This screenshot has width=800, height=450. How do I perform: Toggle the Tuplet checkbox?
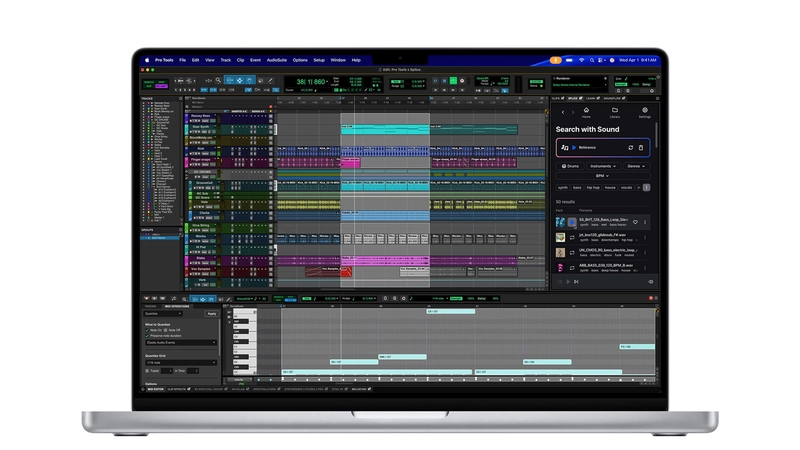(x=147, y=371)
